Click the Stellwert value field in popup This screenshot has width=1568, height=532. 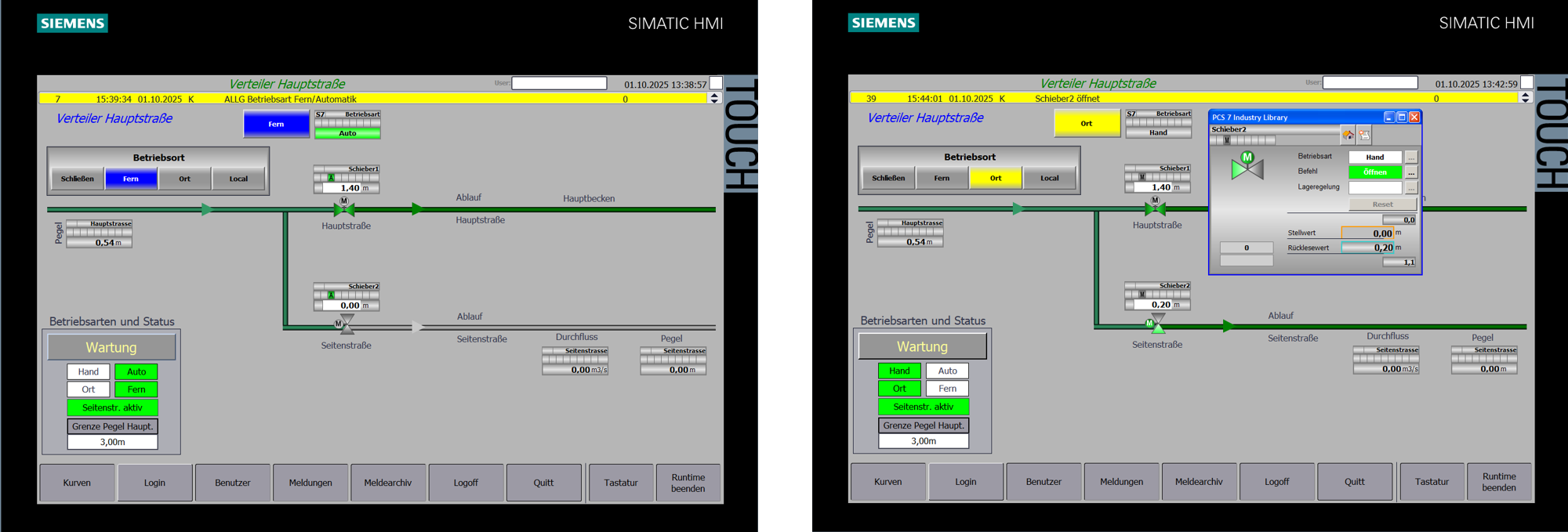coord(1367,233)
